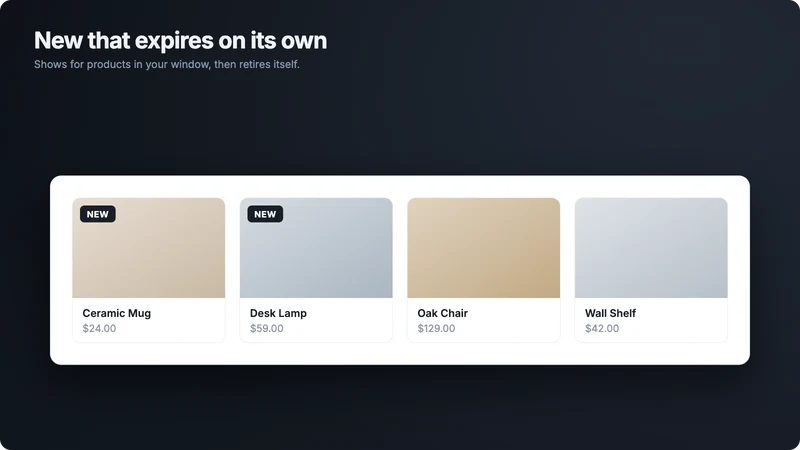800x450 pixels.
Task: Select the $24.00 price label
Action: pyautogui.click(x=99, y=329)
